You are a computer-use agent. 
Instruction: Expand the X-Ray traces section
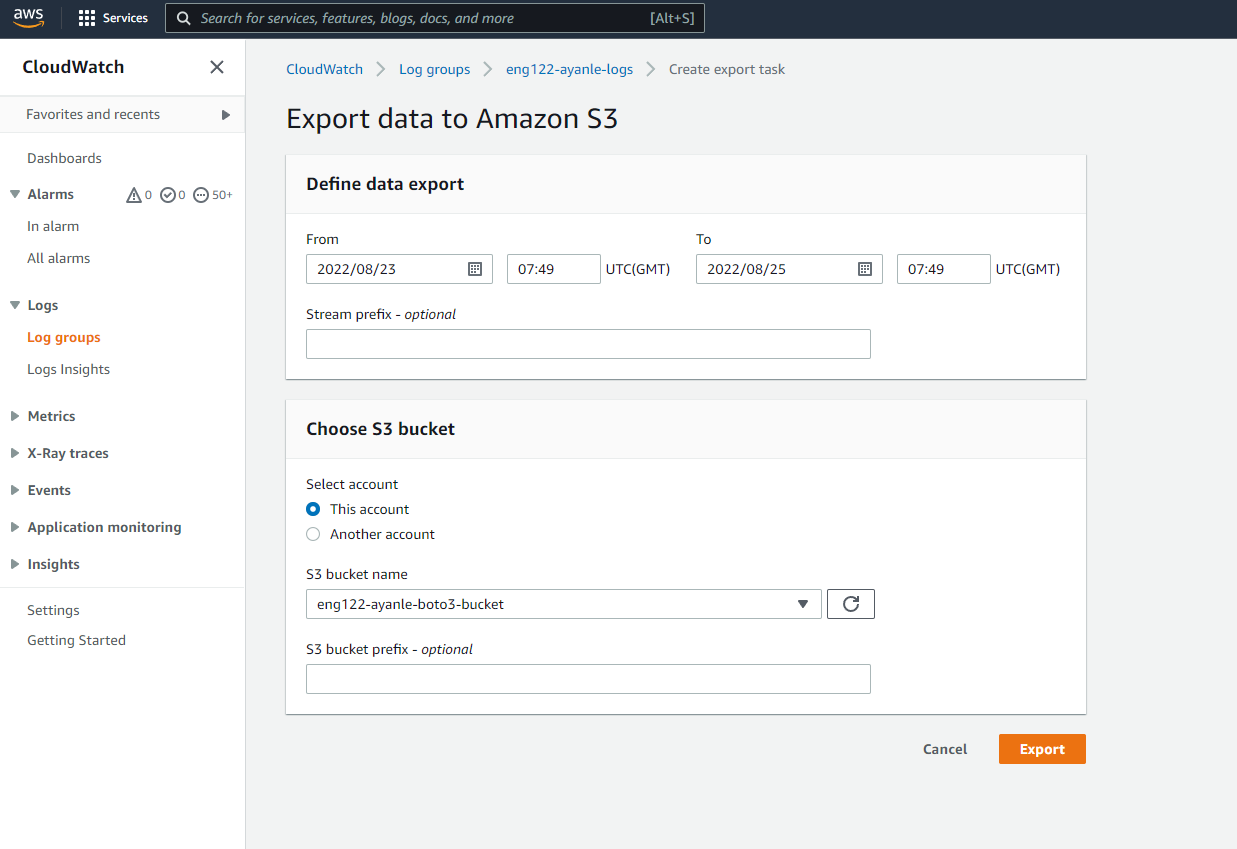pos(15,453)
